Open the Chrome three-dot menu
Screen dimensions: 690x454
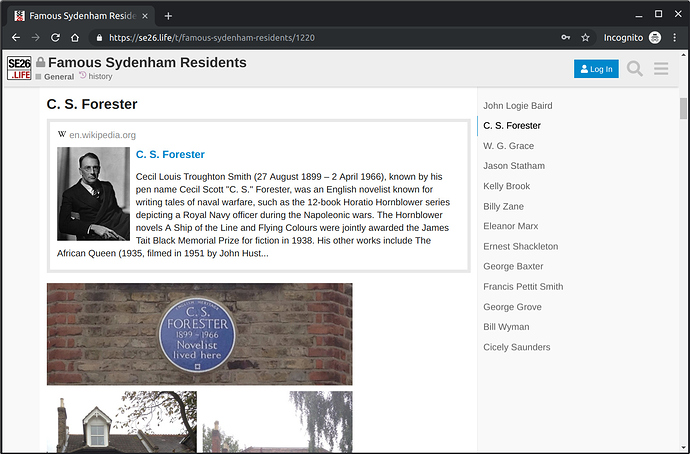point(676,38)
